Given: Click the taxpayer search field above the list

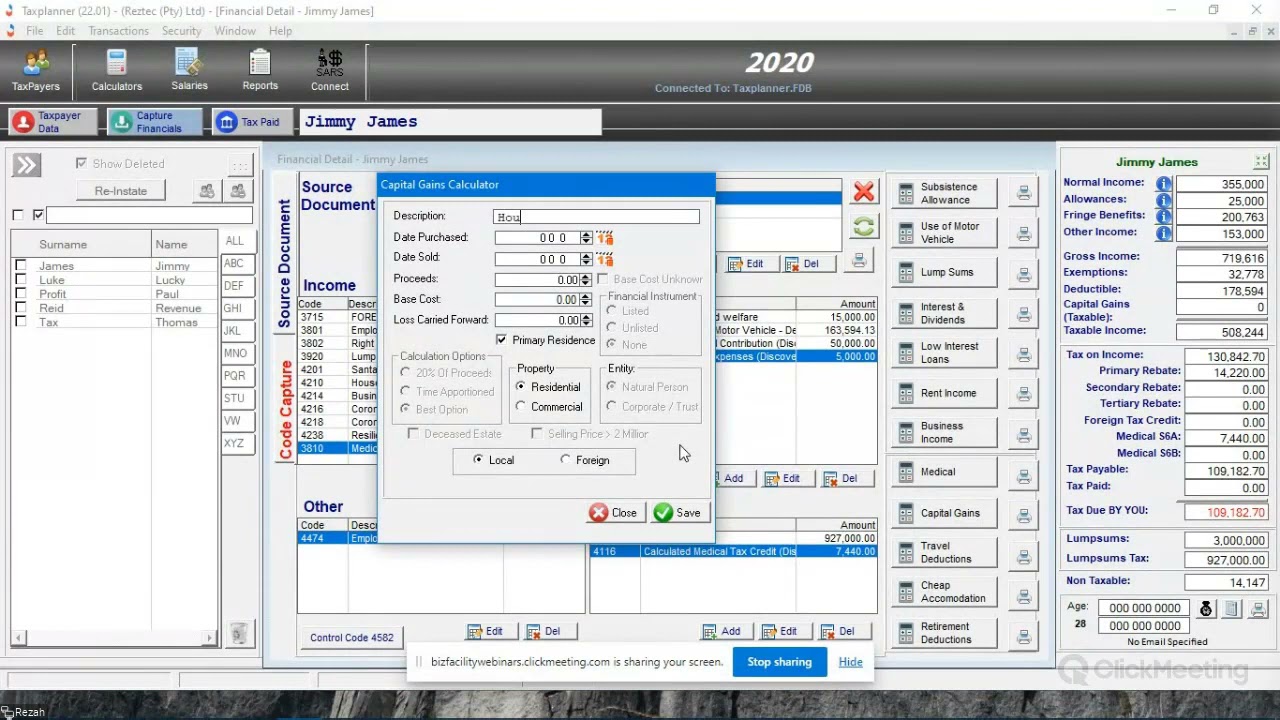Looking at the screenshot, I should [149, 216].
